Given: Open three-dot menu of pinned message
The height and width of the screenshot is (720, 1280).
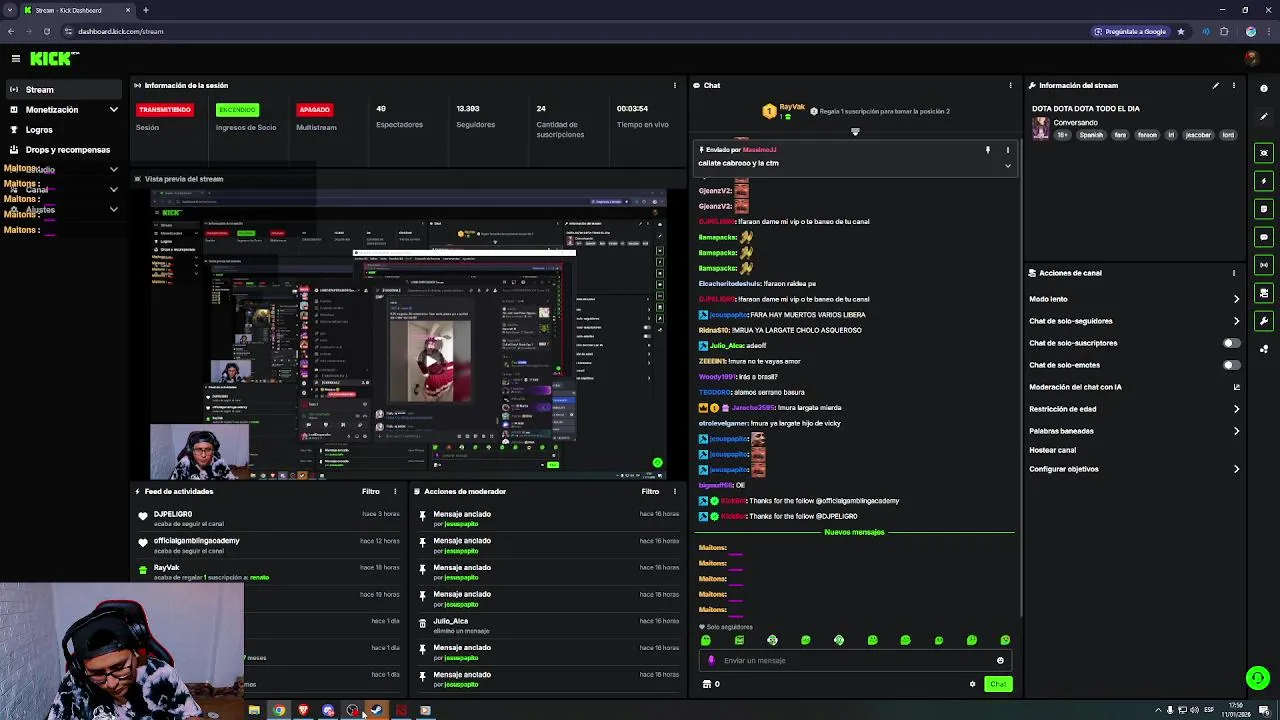Looking at the screenshot, I should coord(1008,150).
